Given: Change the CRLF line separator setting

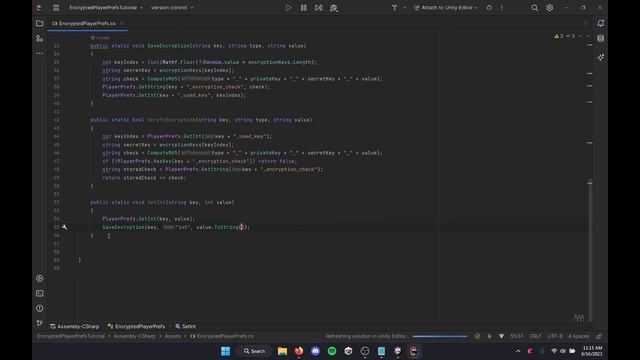Looking at the screenshot, I should coord(535,336).
